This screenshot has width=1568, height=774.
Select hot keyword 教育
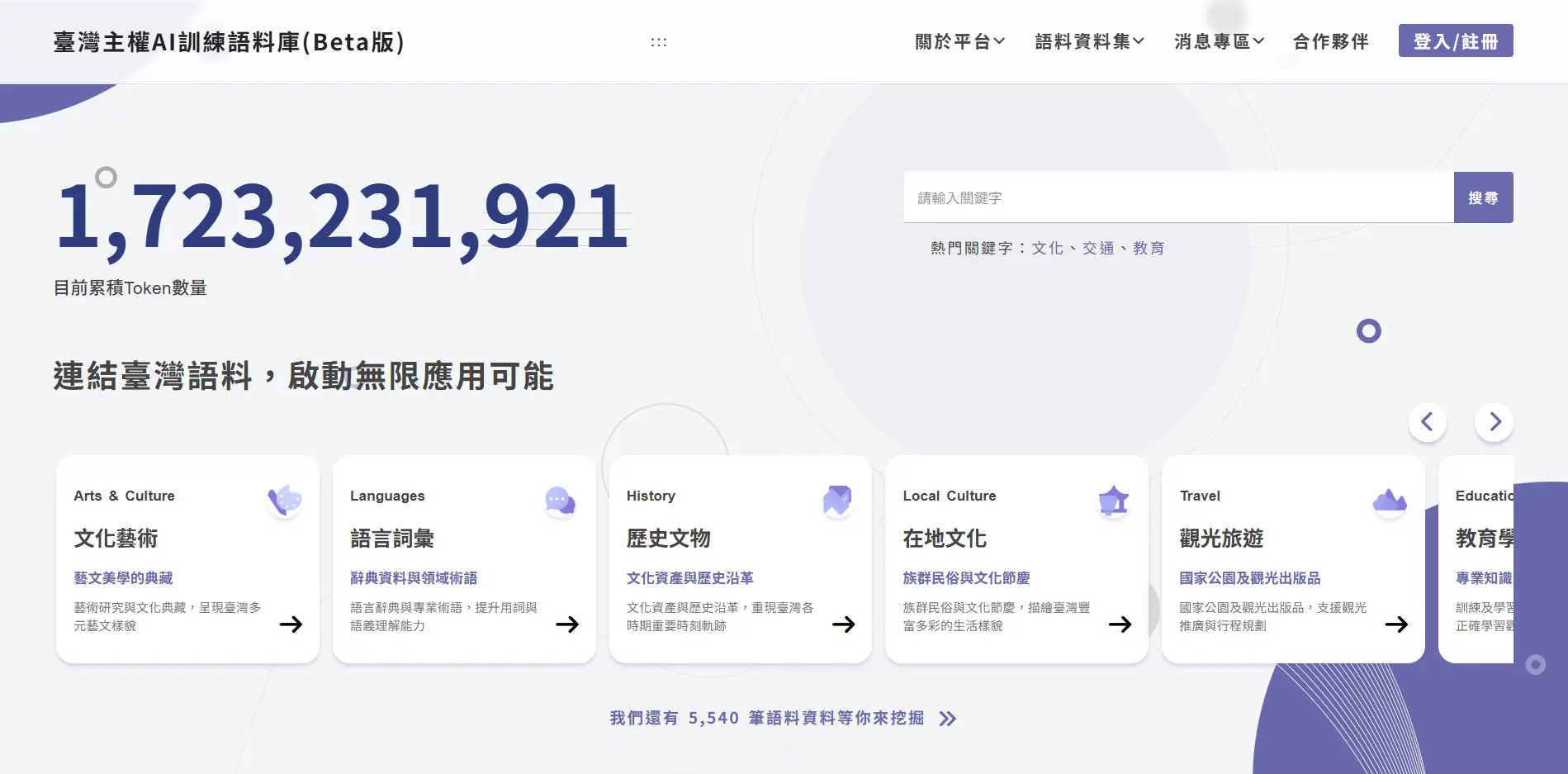click(1149, 248)
